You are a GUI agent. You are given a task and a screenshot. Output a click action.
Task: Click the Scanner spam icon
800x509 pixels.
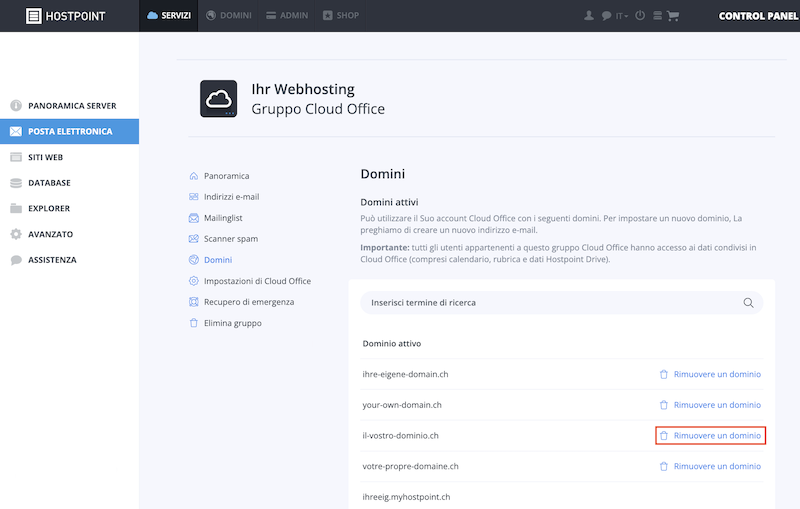[x=193, y=239]
